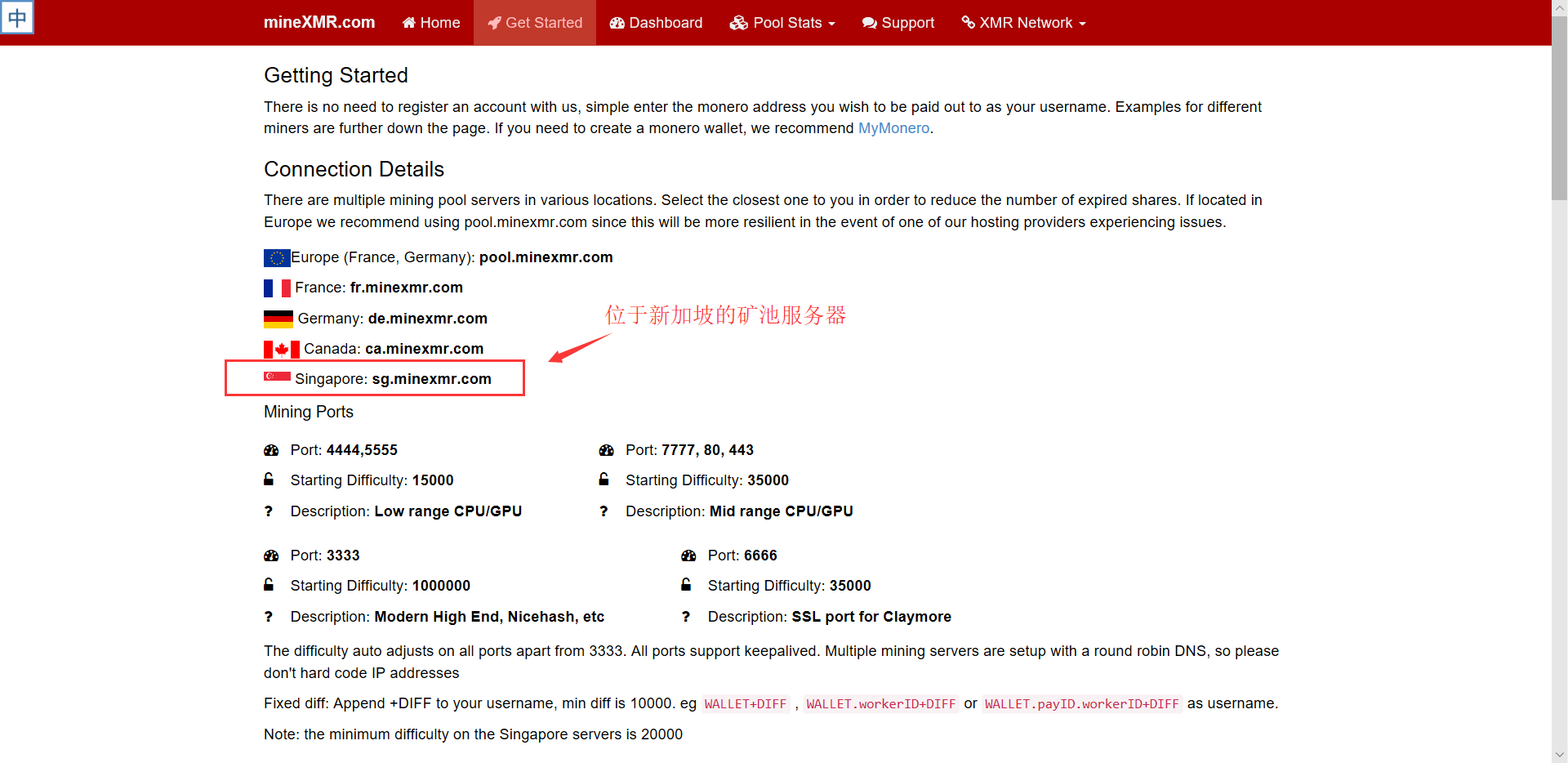
Task: Click the question mark beside Mid range CPU/GPU
Action: coord(604,511)
